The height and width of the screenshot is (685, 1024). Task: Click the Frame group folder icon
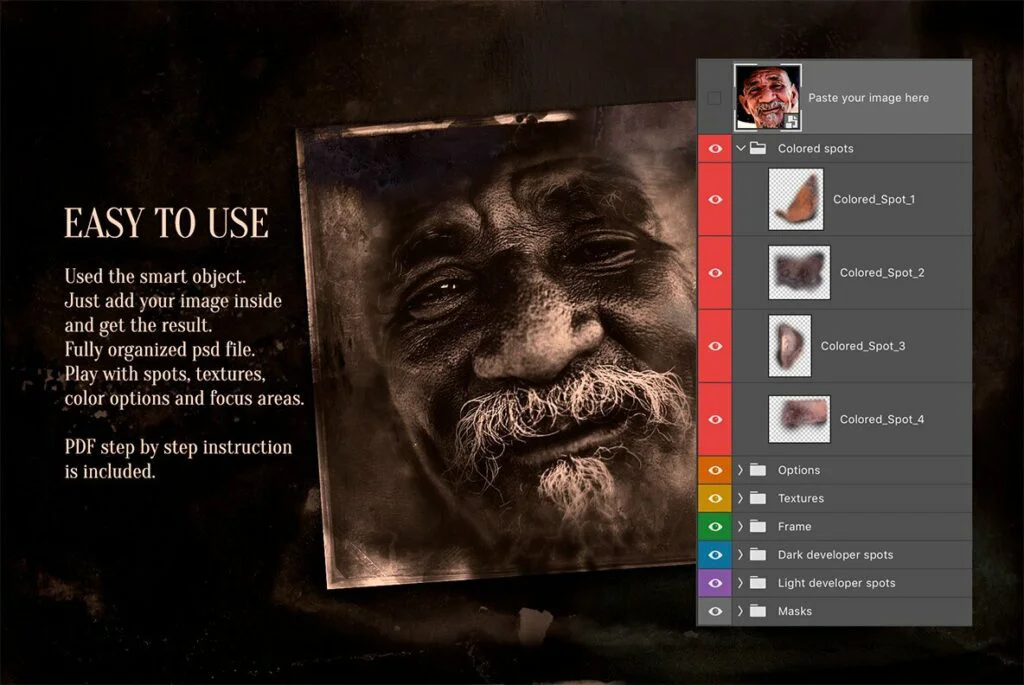757,526
